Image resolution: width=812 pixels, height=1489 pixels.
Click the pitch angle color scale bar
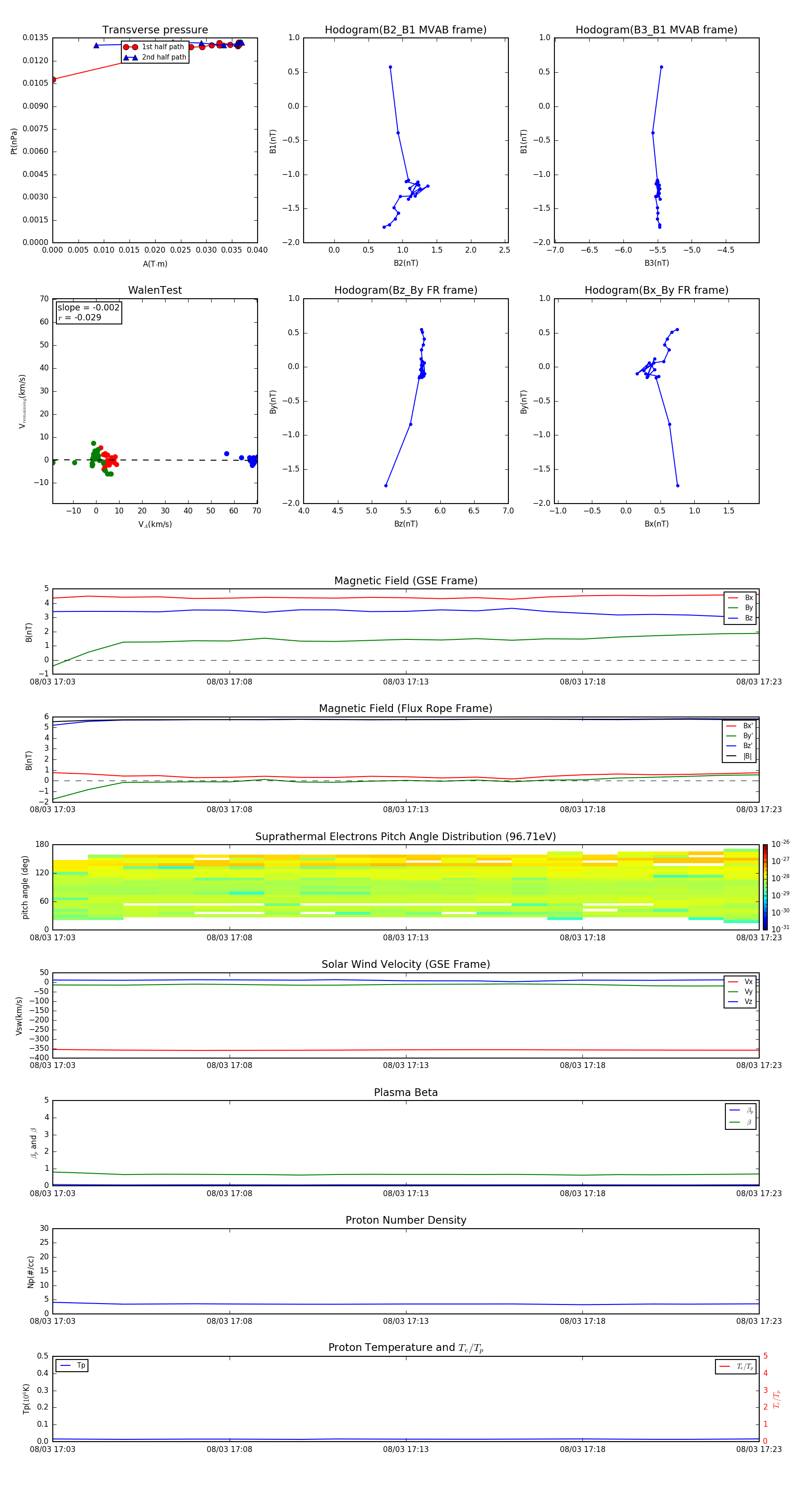[x=765, y=887]
